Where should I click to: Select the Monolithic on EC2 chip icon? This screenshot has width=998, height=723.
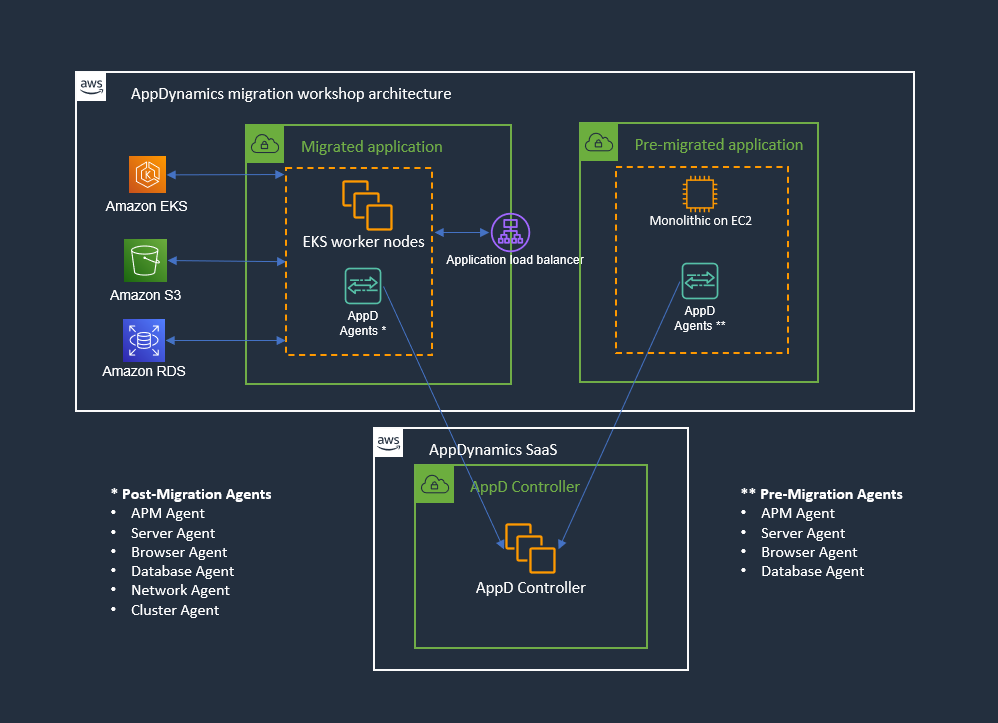tap(700, 193)
